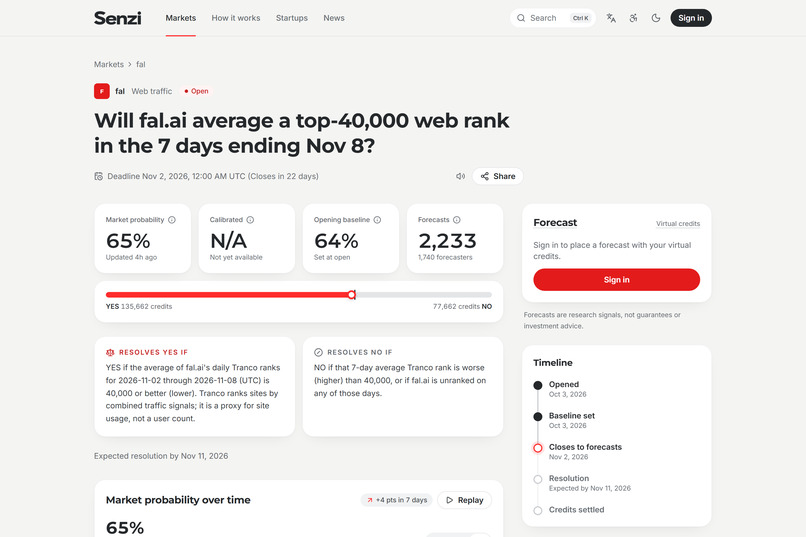Show Market probability info tooltip
This screenshot has width=806, height=537.
tap(172, 220)
